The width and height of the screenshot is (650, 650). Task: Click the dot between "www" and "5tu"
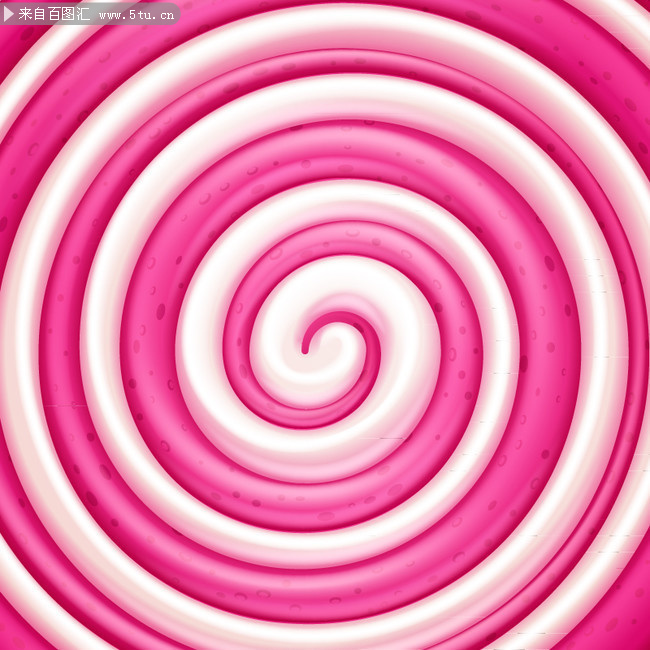[x=125, y=19]
